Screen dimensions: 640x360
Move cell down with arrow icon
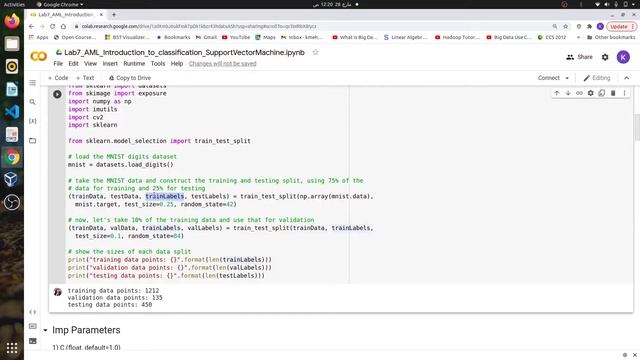click(568, 93)
